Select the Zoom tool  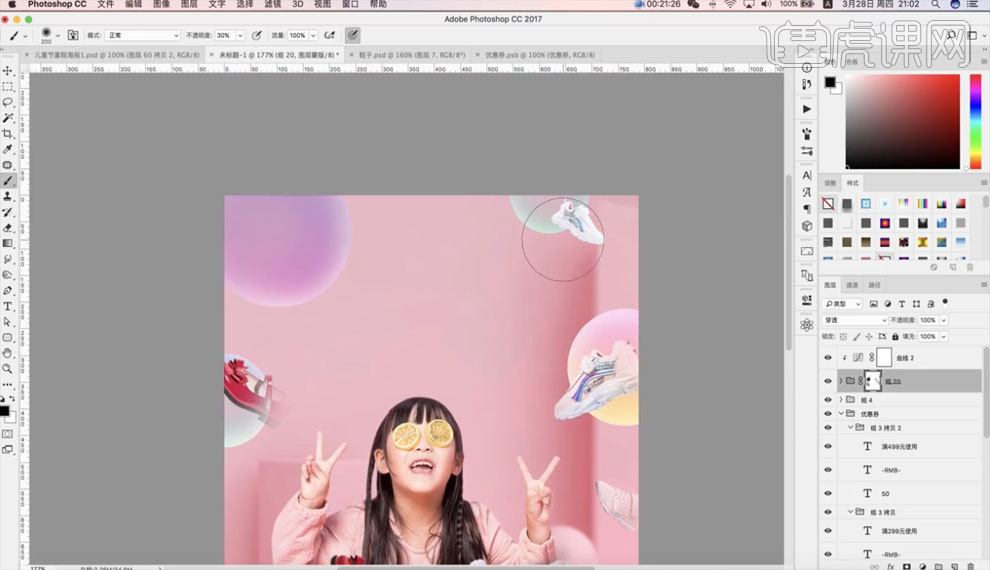8,369
